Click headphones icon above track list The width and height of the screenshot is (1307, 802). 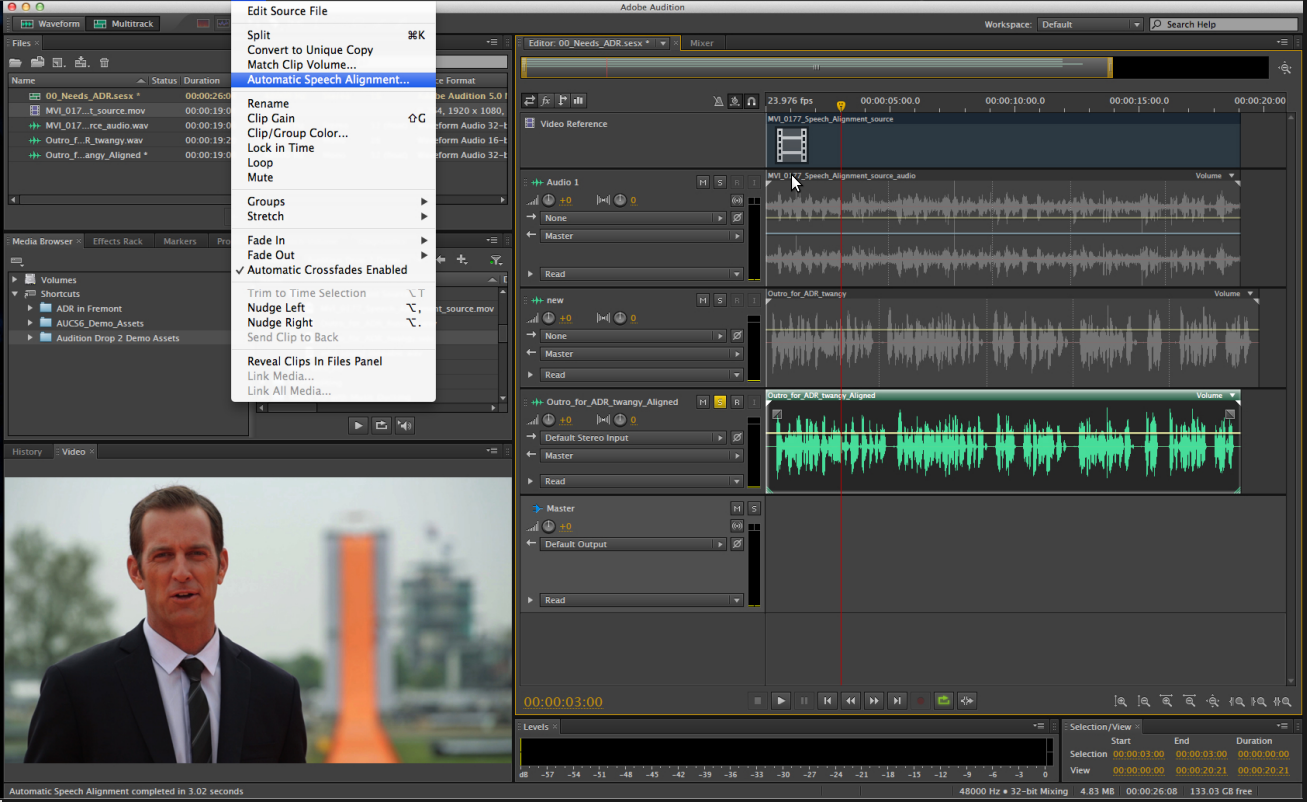tap(751, 101)
